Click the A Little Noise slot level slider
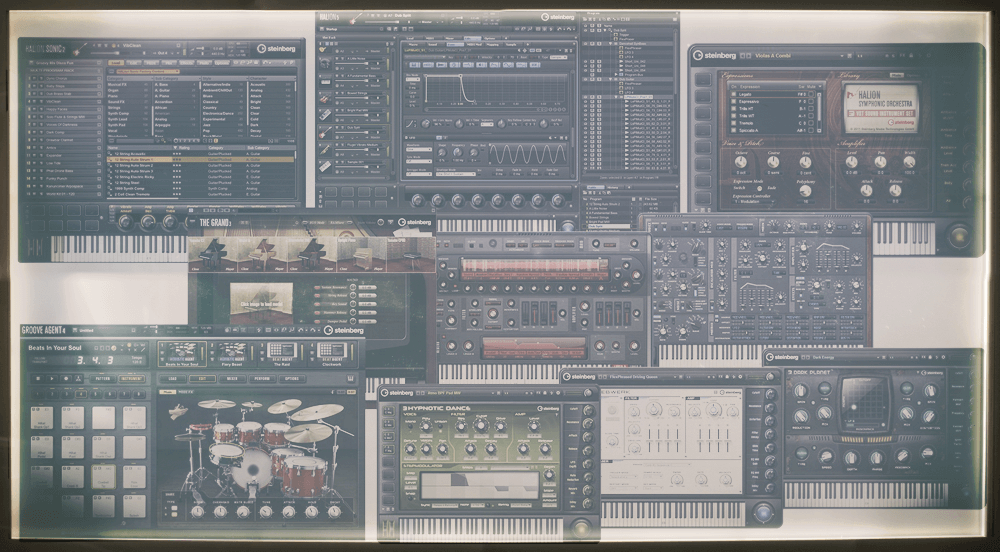 coord(351,63)
